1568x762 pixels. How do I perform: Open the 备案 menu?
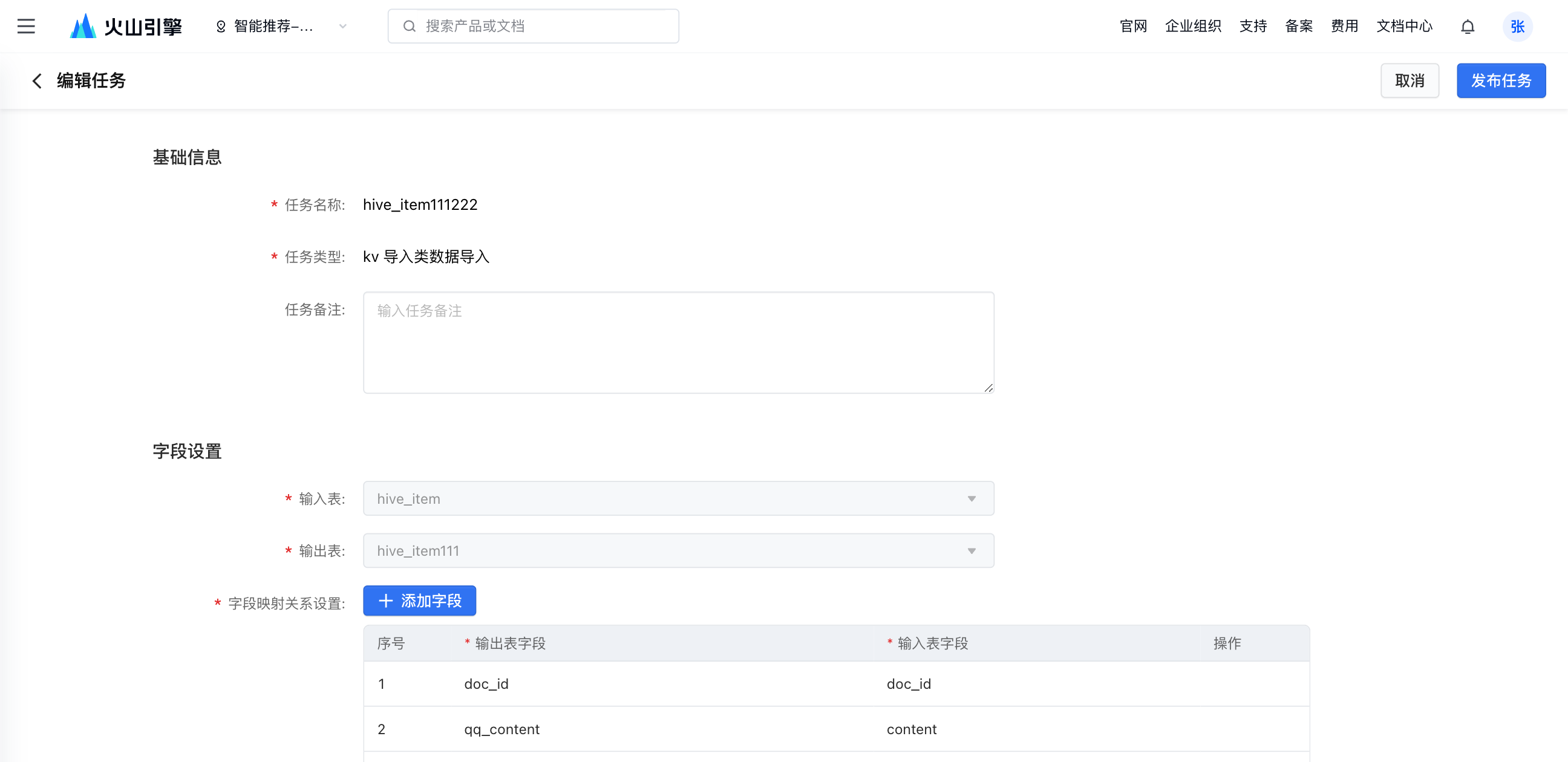click(1299, 26)
